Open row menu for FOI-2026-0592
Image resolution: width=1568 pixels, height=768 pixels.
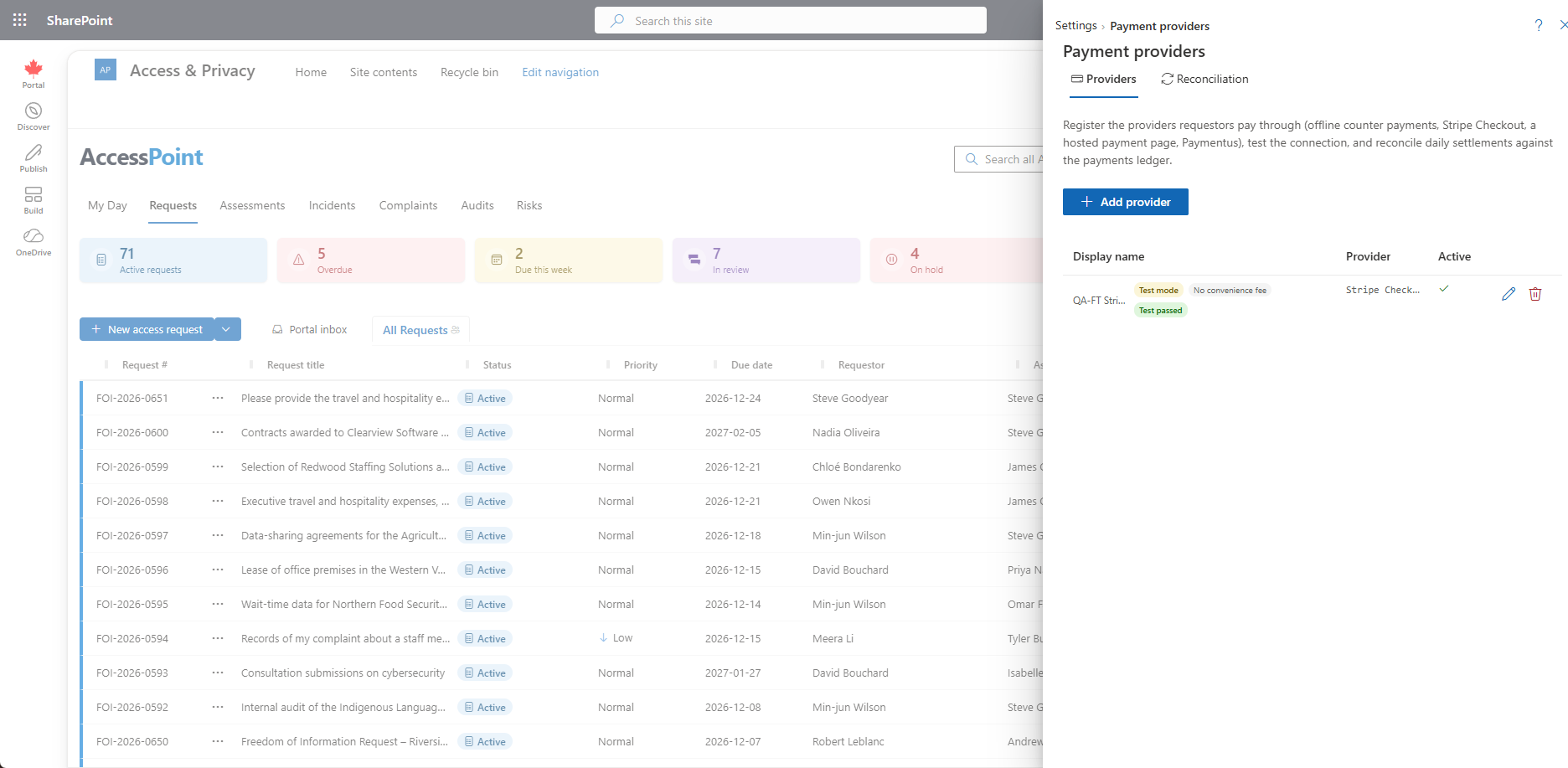[x=218, y=707]
